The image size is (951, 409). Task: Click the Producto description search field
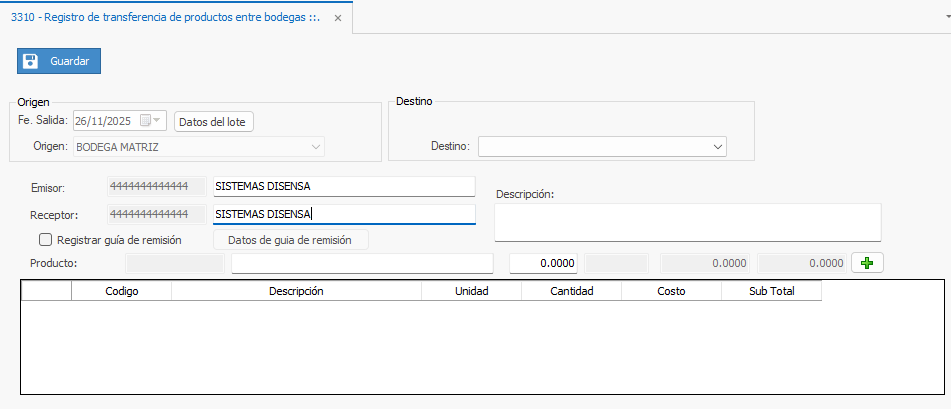click(x=362, y=263)
